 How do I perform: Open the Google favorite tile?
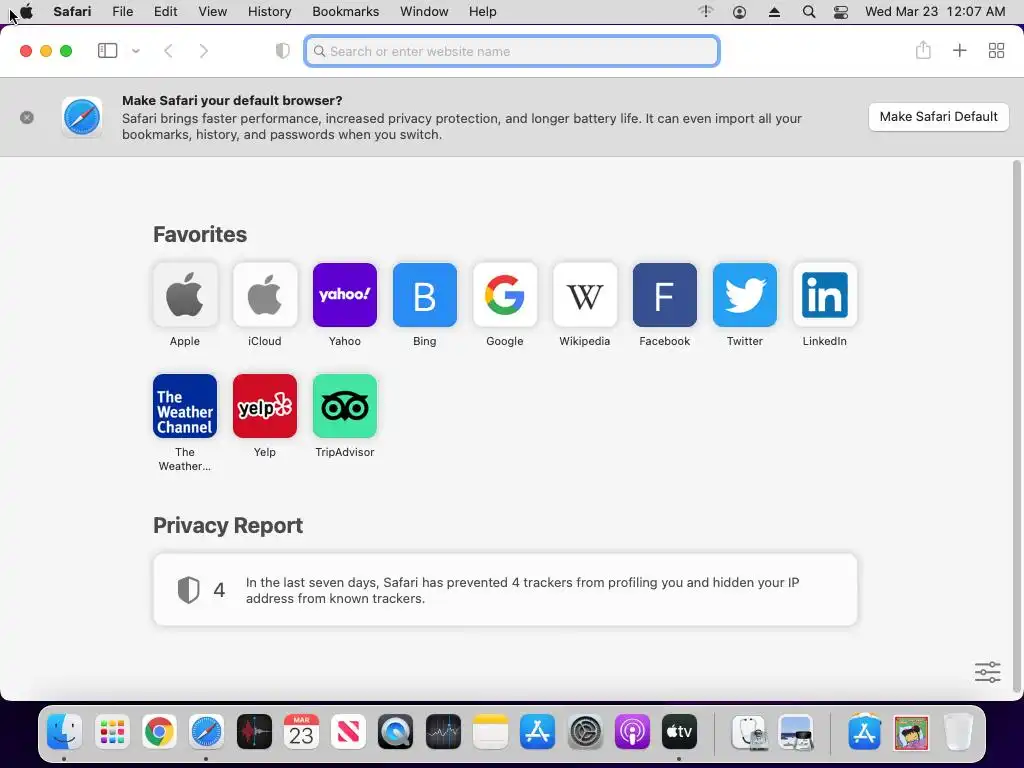(505, 295)
